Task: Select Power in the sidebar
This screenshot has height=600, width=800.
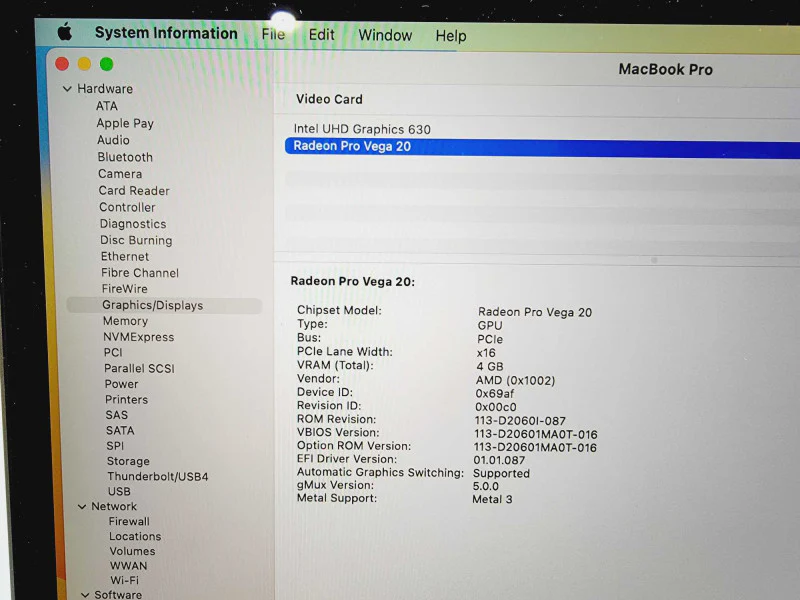Action: point(121,384)
